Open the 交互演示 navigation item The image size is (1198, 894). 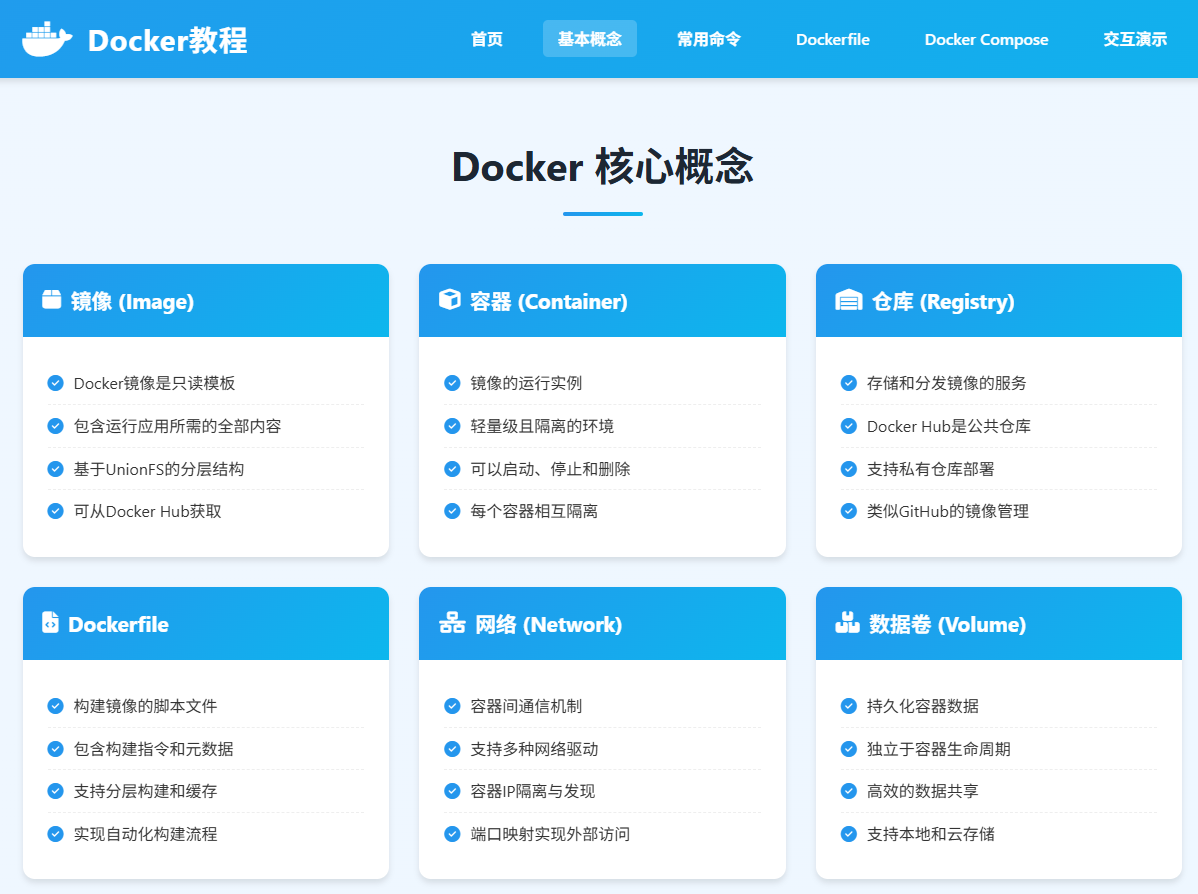click(x=1135, y=39)
